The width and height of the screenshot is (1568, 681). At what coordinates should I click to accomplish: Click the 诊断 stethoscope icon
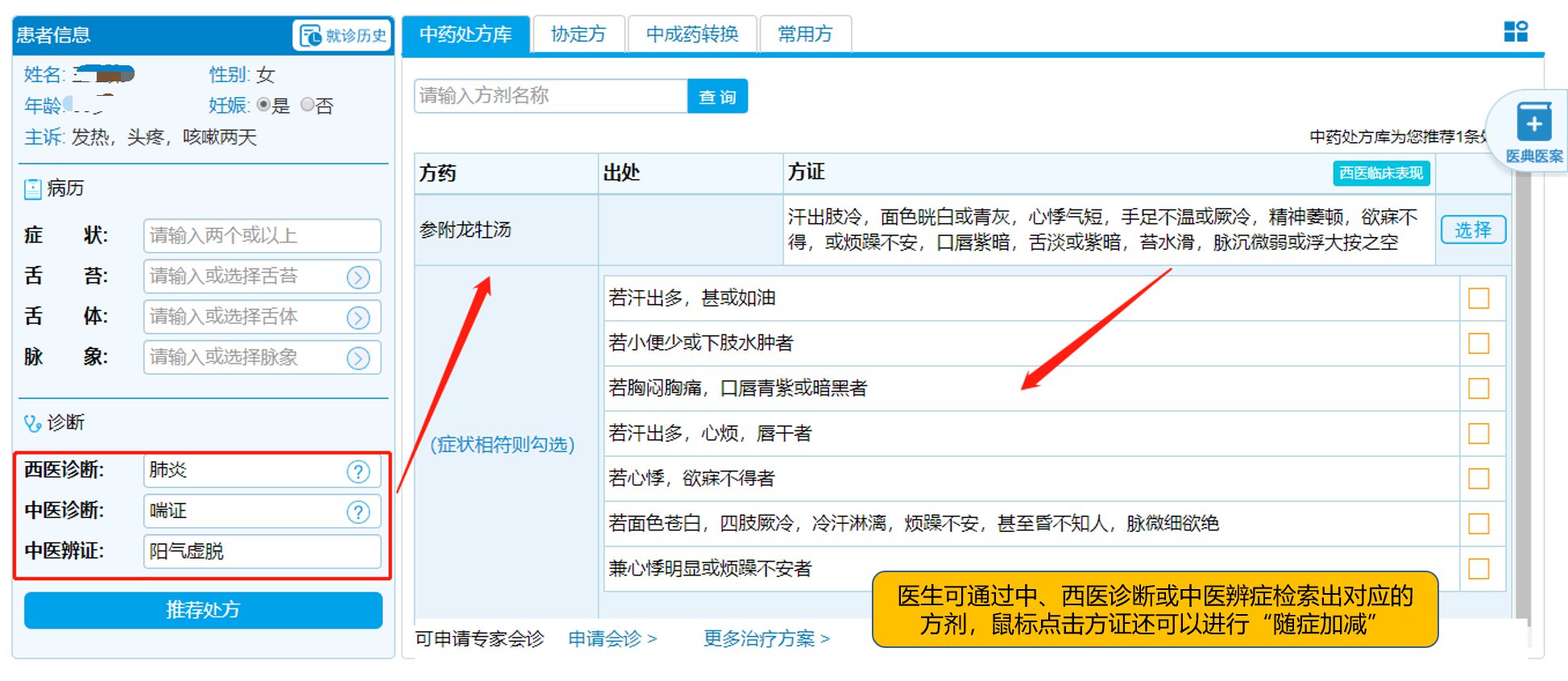(33, 423)
